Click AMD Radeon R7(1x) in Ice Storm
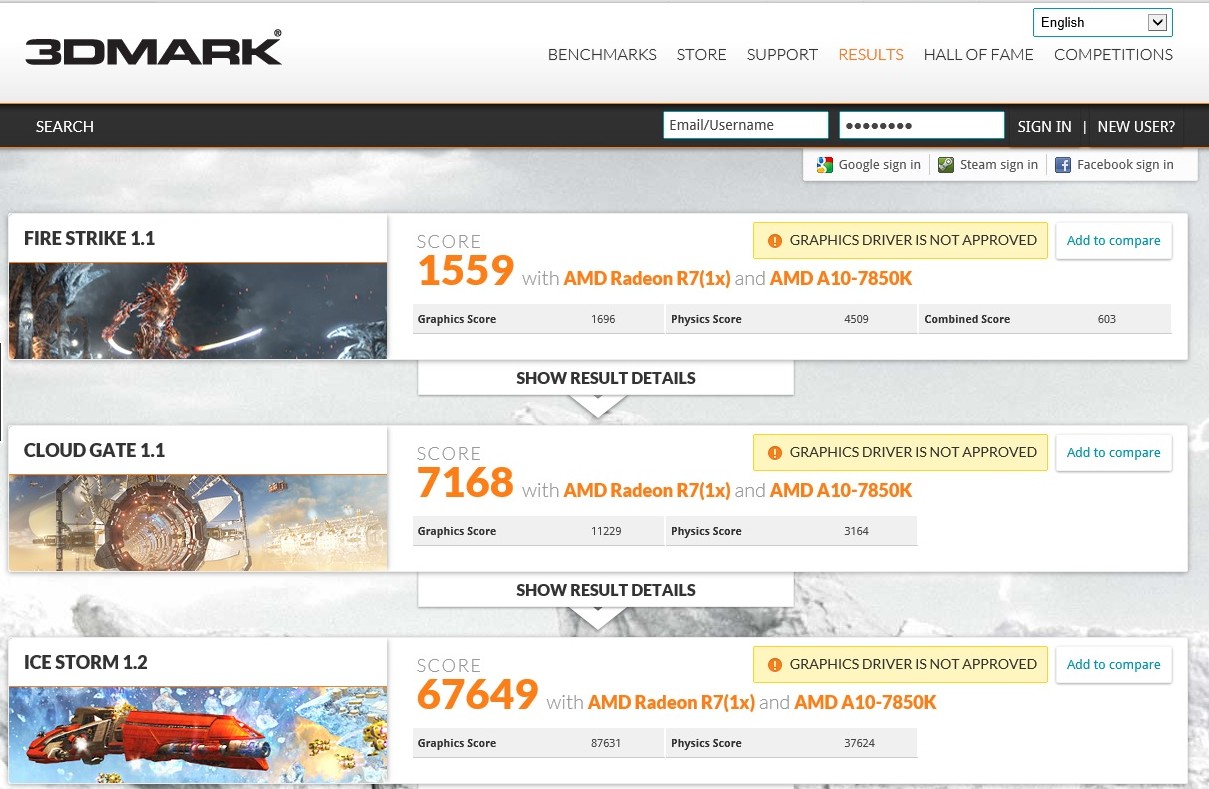Viewport: 1209px width, 789px height. 671,702
